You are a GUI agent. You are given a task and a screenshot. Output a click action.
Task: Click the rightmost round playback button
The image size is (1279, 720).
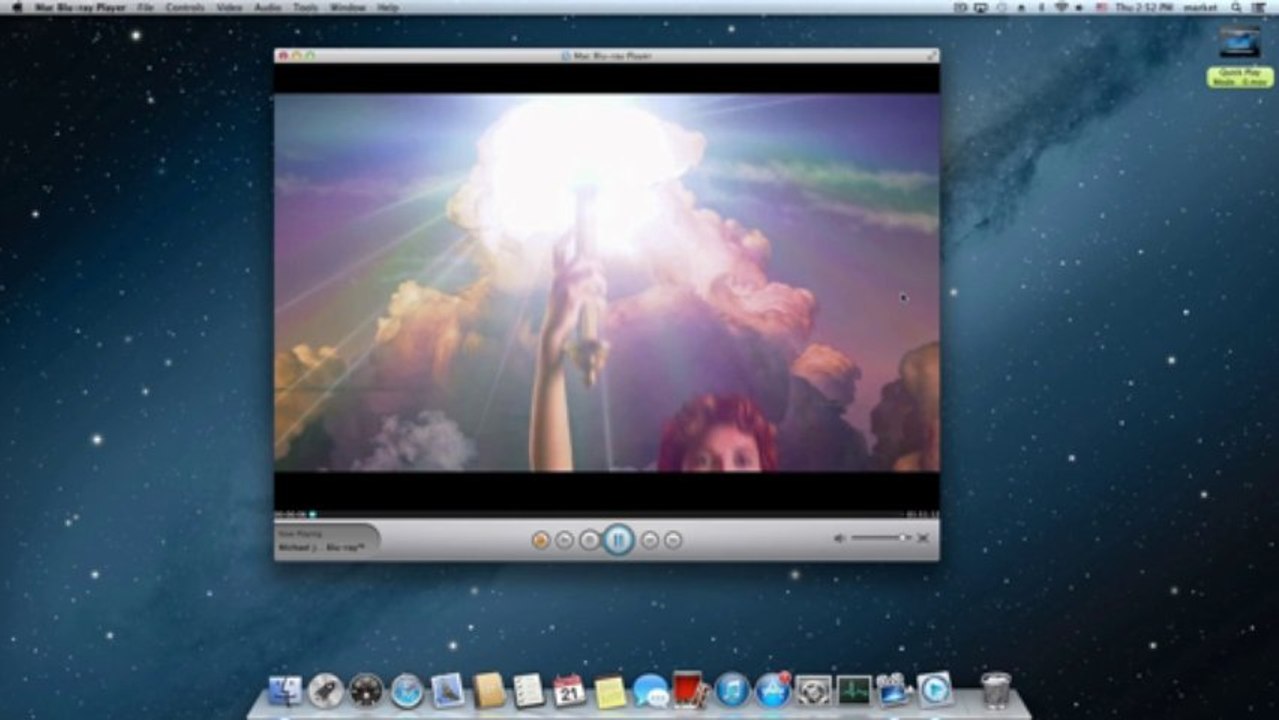click(673, 540)
